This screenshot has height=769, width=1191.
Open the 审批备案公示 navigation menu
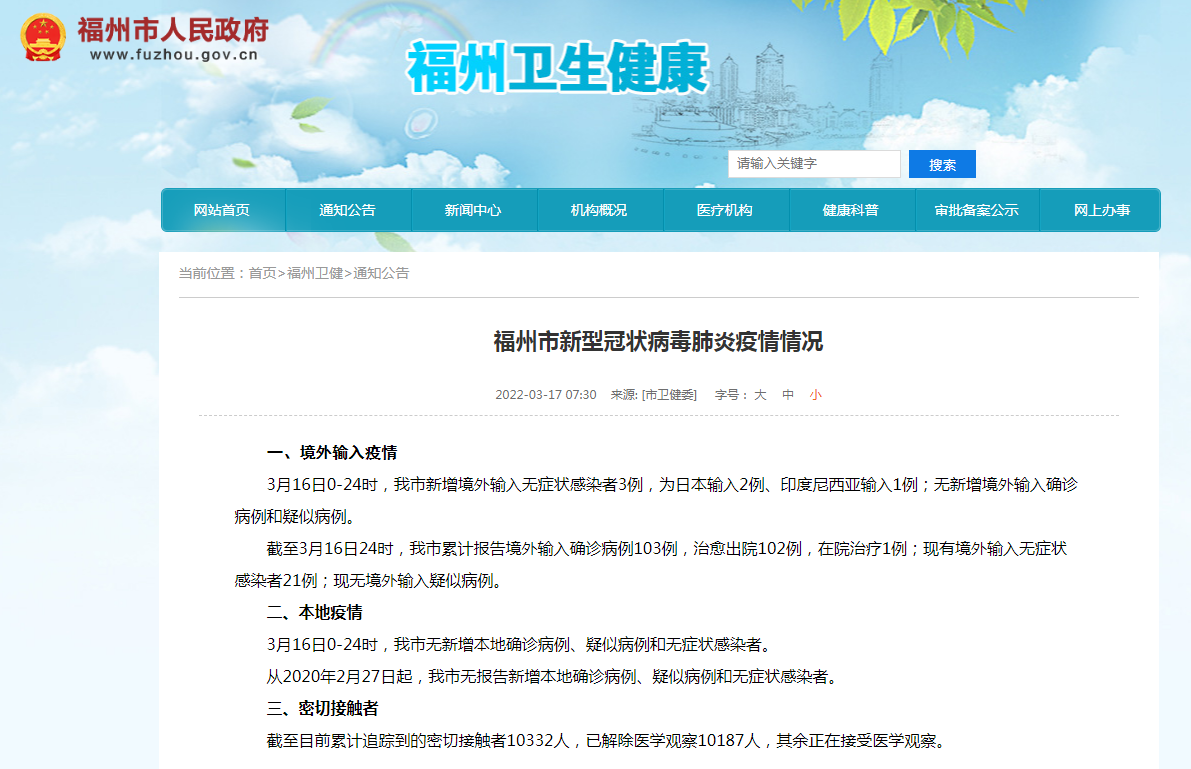tap(977, 210)
